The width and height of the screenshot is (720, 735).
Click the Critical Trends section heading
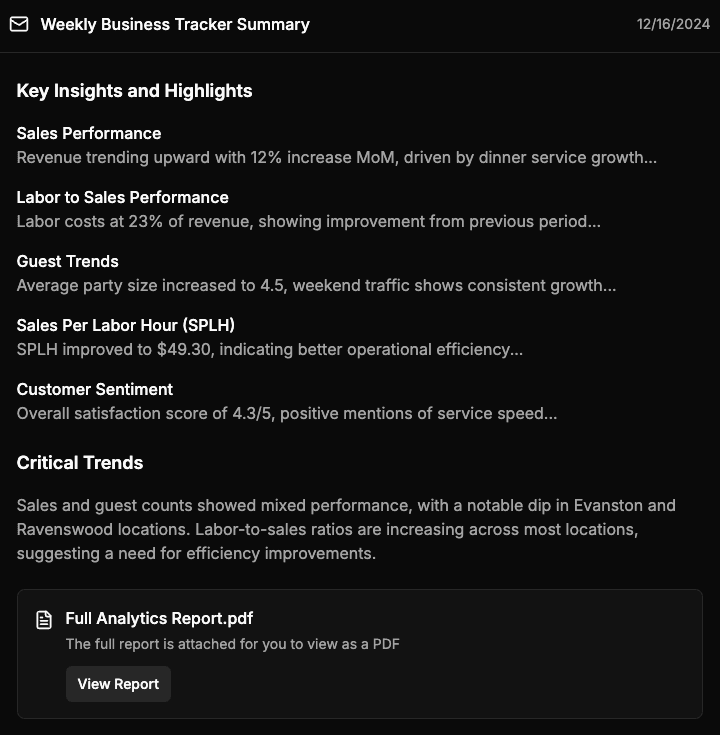coord(80,463)
